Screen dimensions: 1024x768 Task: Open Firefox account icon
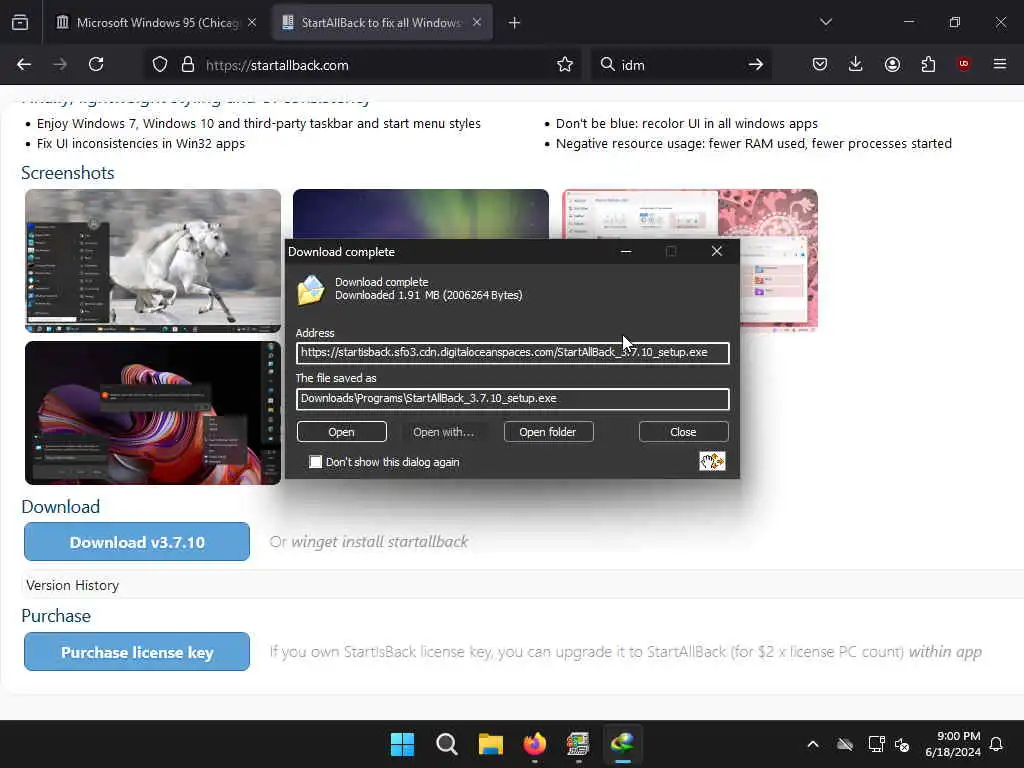[892, 64]
